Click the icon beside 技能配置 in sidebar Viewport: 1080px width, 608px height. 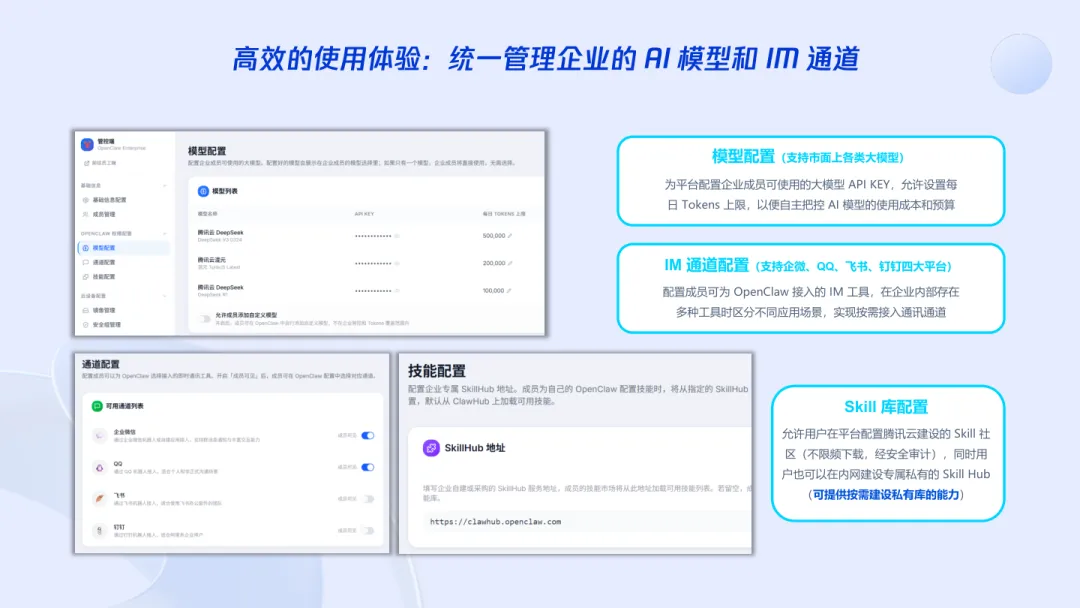click(x=85, y=277)
